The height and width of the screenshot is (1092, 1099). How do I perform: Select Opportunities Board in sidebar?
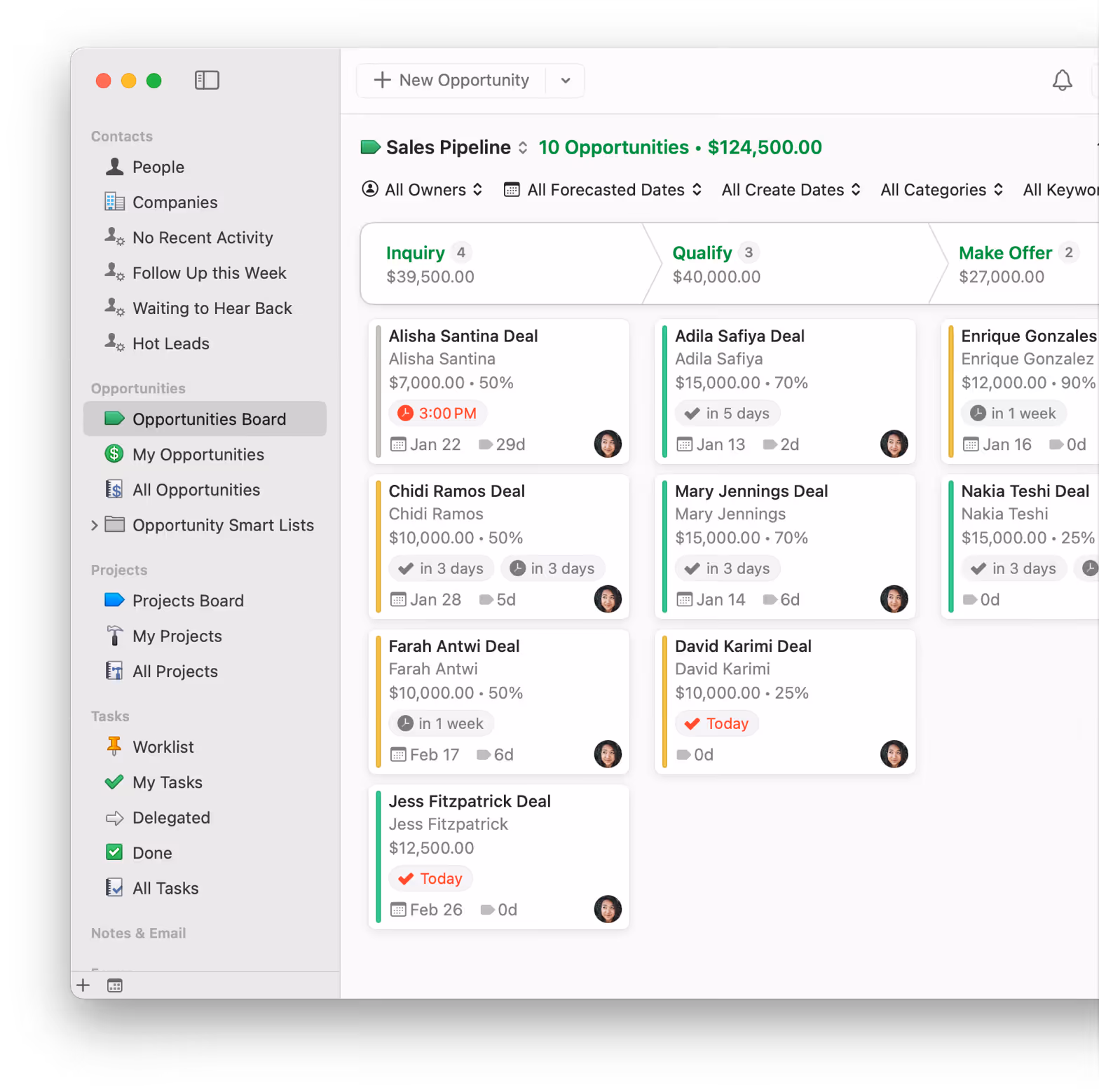[205, 419]
